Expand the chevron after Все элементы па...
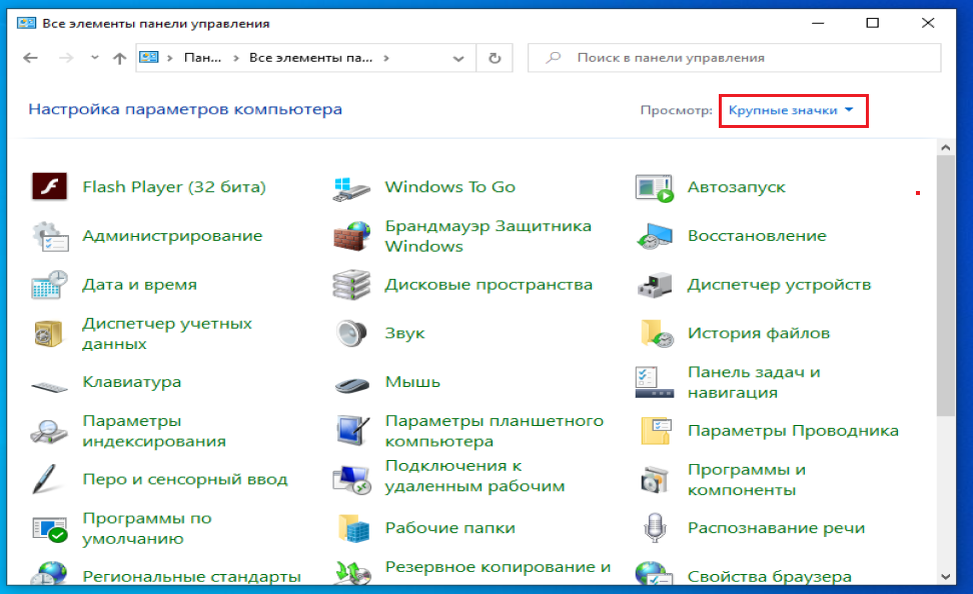Viewport: 973px width, 594px height. [386, 58]
